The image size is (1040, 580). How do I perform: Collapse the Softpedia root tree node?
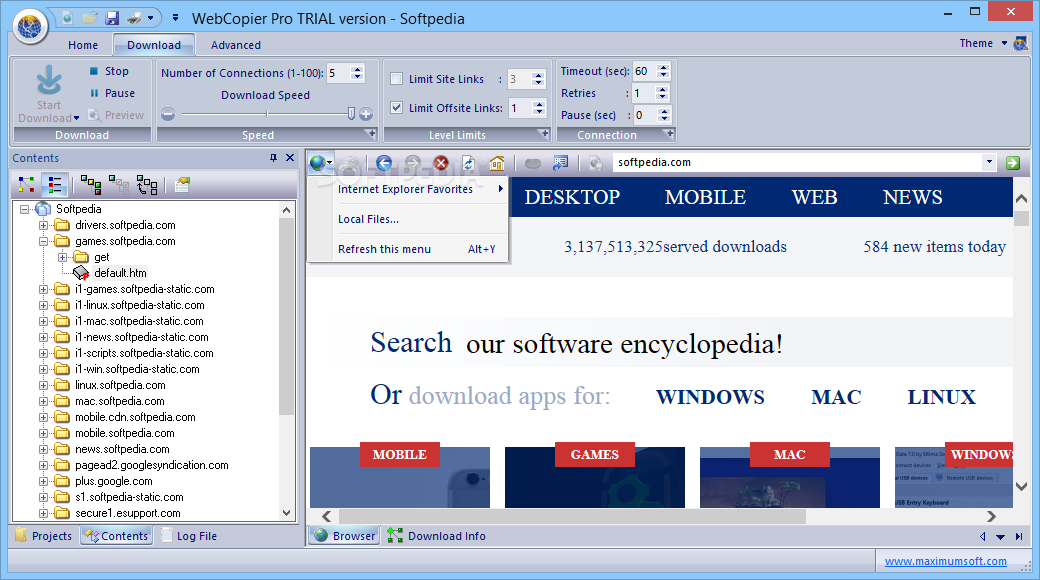point(25,209)
